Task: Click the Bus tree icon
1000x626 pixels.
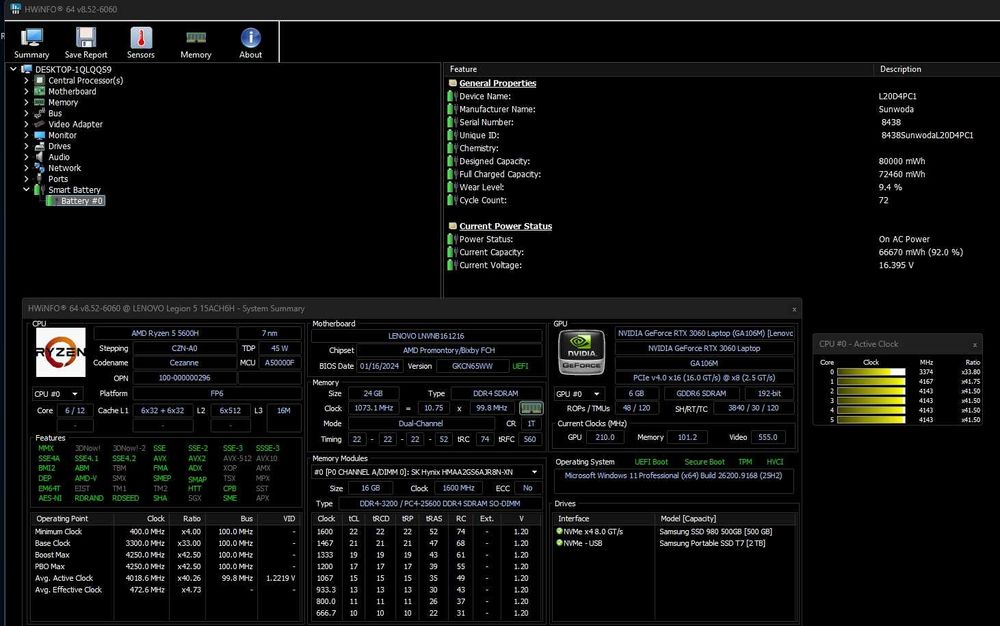Action: tap(40, 113)
